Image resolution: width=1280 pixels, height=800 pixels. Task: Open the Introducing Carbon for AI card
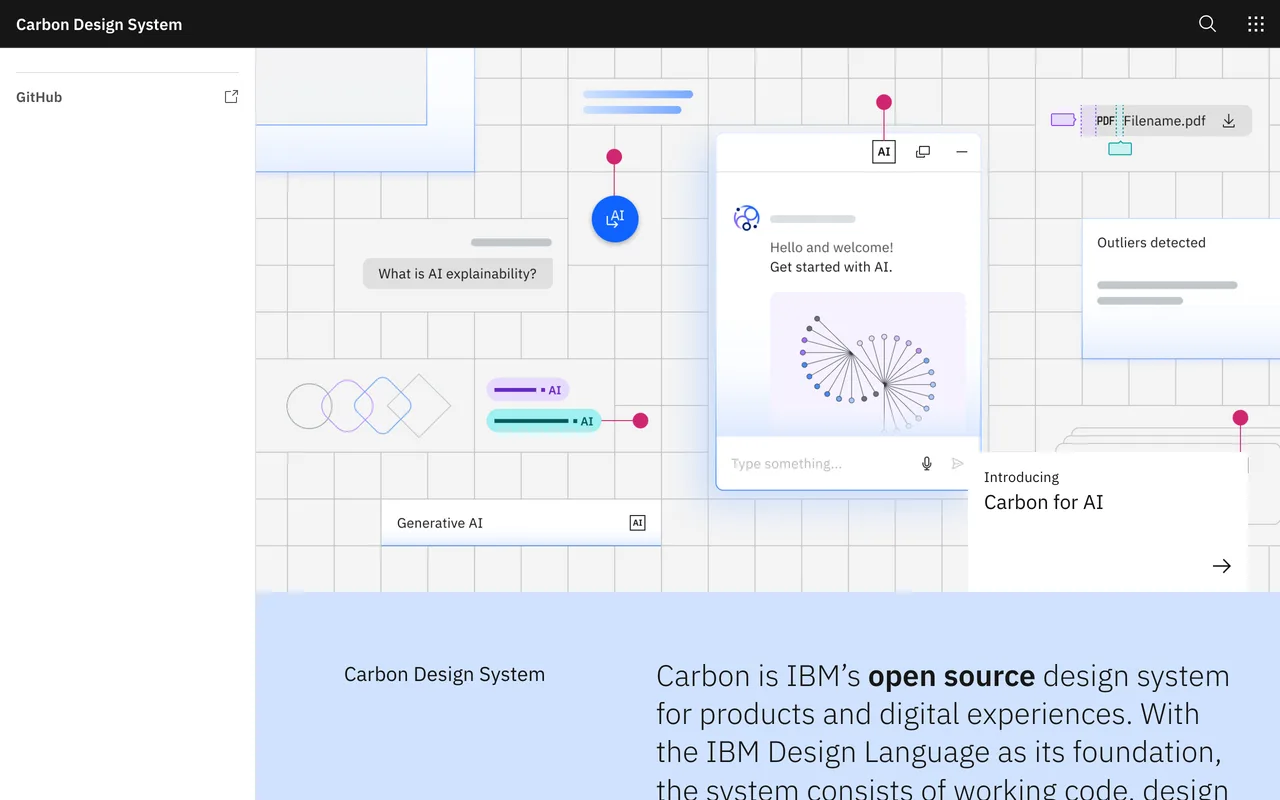1108,521
